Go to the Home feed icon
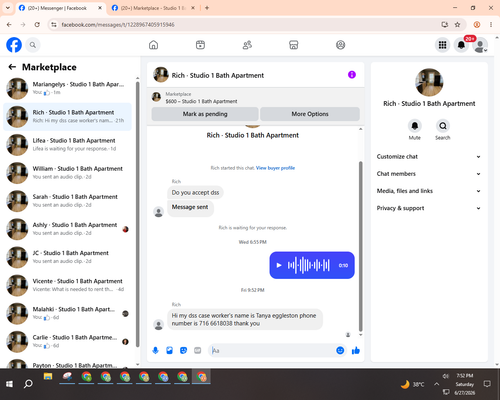500x400 pixels. (x=153, y=45)
